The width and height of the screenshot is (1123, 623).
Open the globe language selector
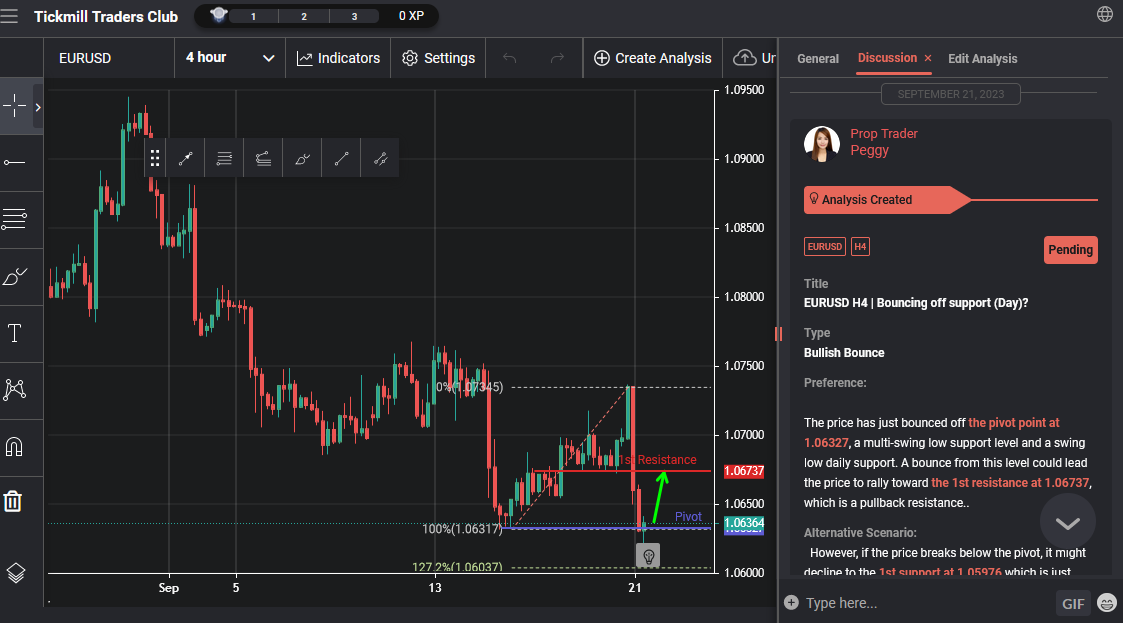(1105, 14)
